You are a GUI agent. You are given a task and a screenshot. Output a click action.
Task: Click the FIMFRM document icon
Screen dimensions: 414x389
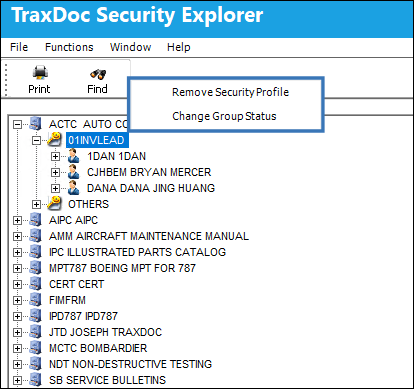pos(36,300)
